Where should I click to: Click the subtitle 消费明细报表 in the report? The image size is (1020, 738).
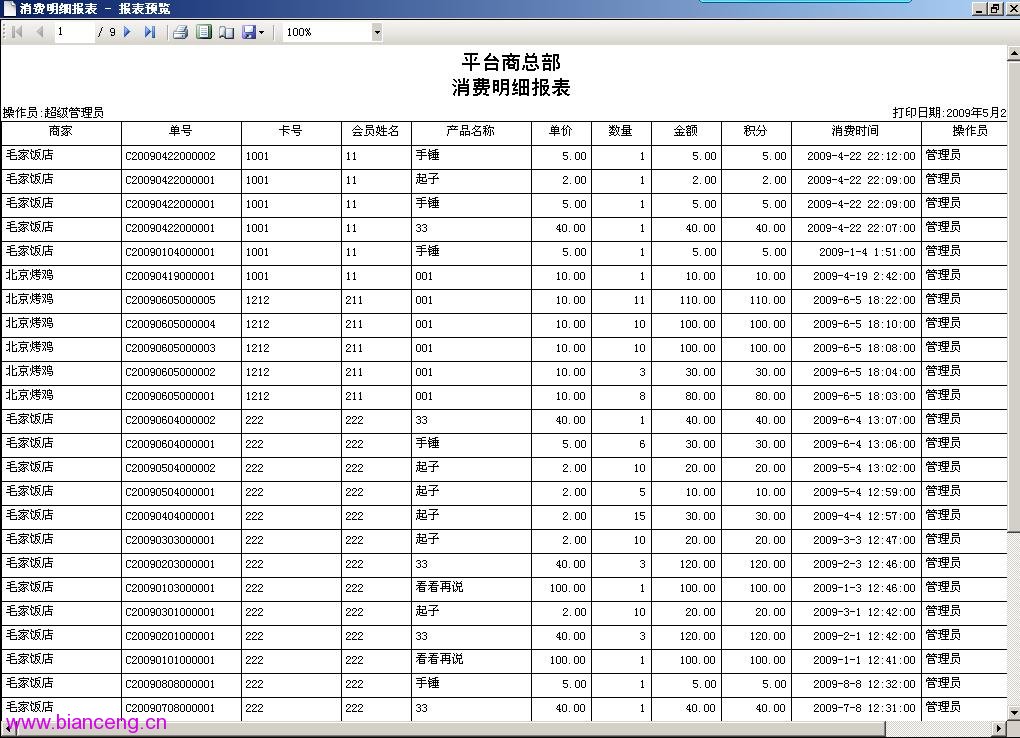(x=511, y=88)
